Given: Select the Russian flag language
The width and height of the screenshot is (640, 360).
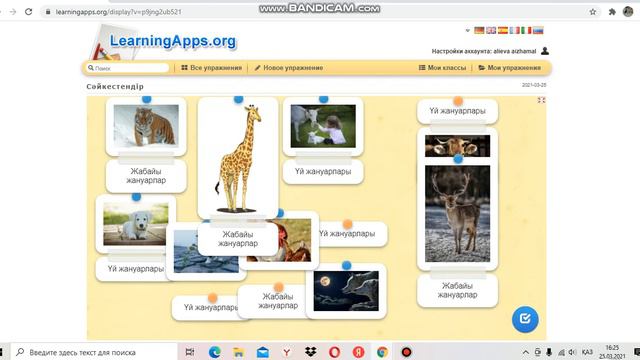Looking at the screenshot, I should pos(538,30).
